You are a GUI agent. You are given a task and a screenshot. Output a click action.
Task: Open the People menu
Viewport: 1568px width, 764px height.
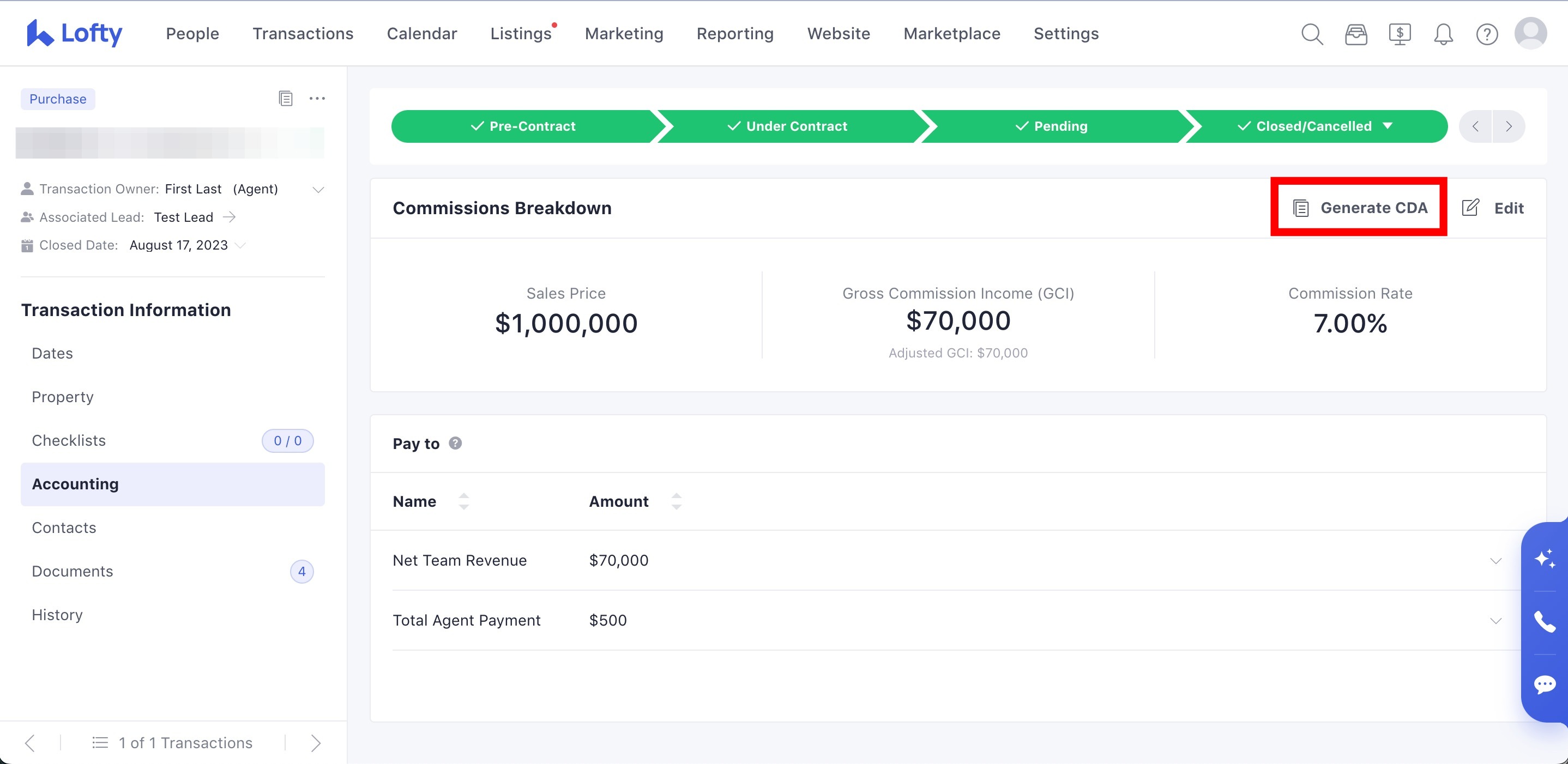[192, 33]
